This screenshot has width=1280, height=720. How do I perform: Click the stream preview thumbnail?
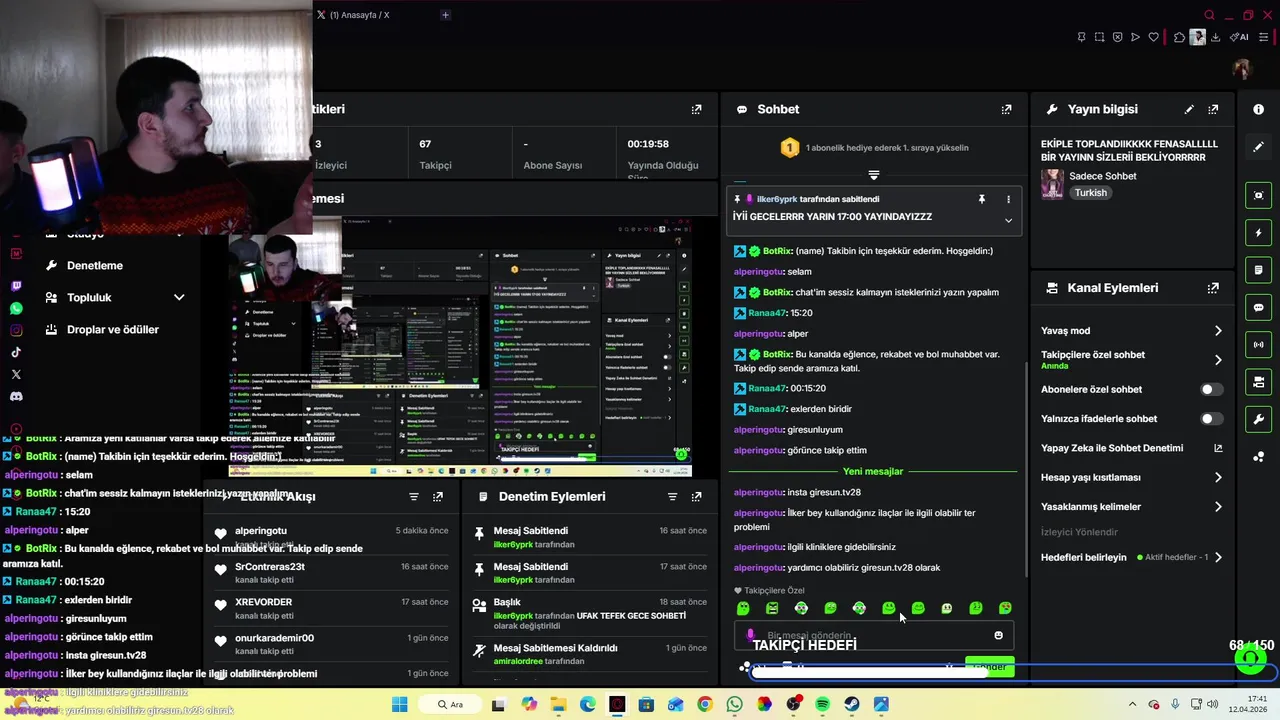[460, 347]
